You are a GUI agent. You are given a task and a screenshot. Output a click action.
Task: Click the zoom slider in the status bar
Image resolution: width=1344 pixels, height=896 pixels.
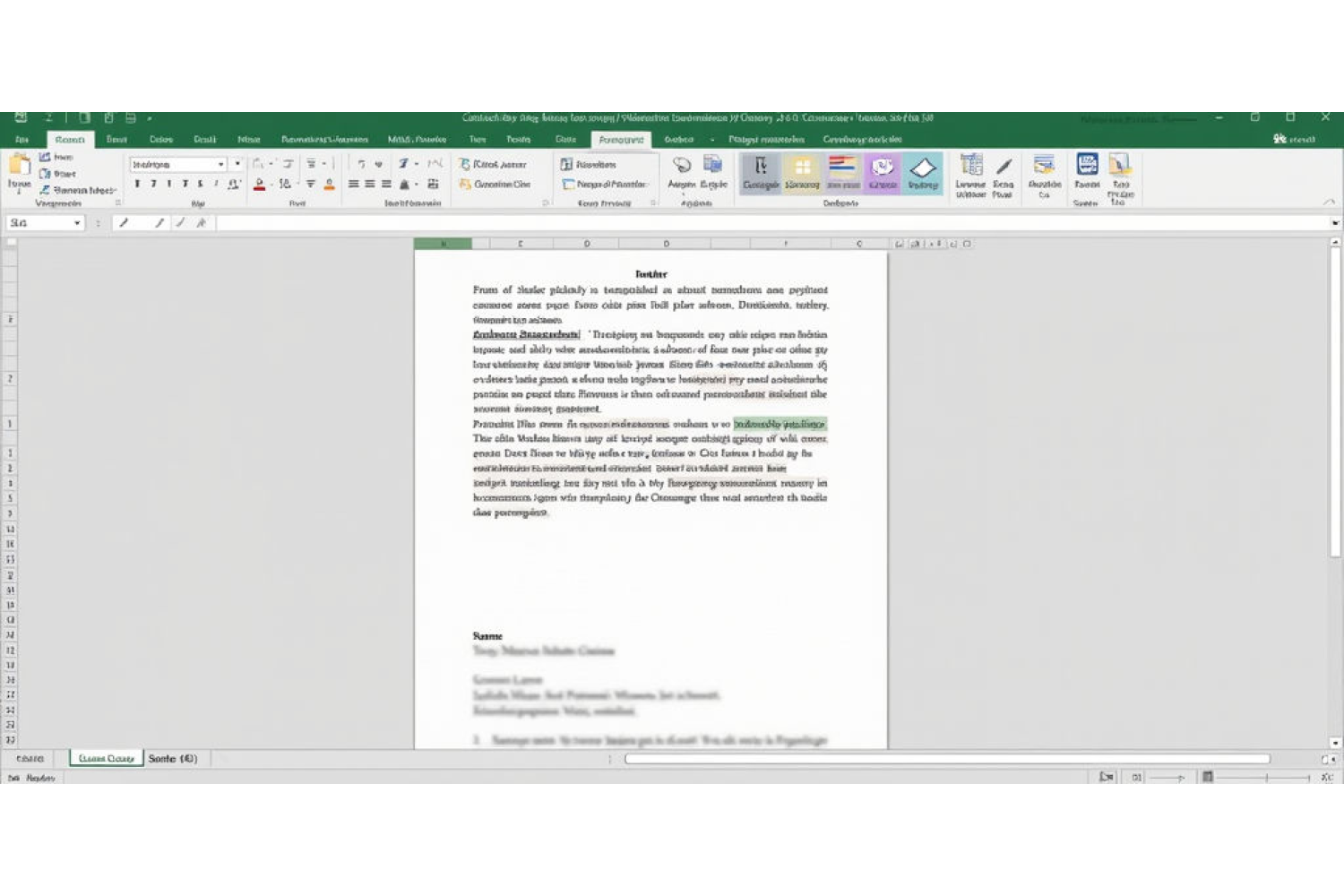coord(1266,778)
